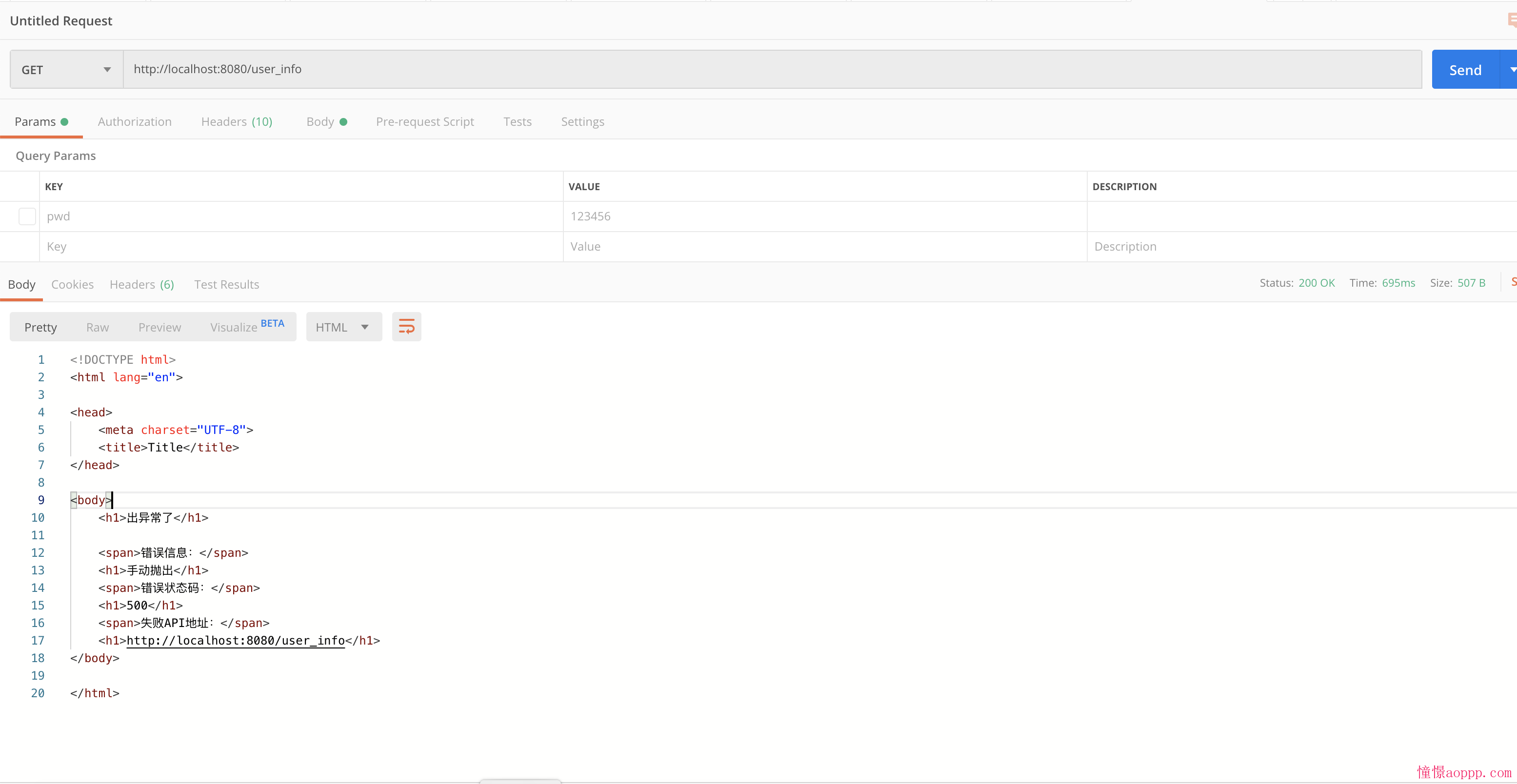The image size is (1517, 784).
Task: Click the <h1>出异常了</h1> line
Action: 154,518
